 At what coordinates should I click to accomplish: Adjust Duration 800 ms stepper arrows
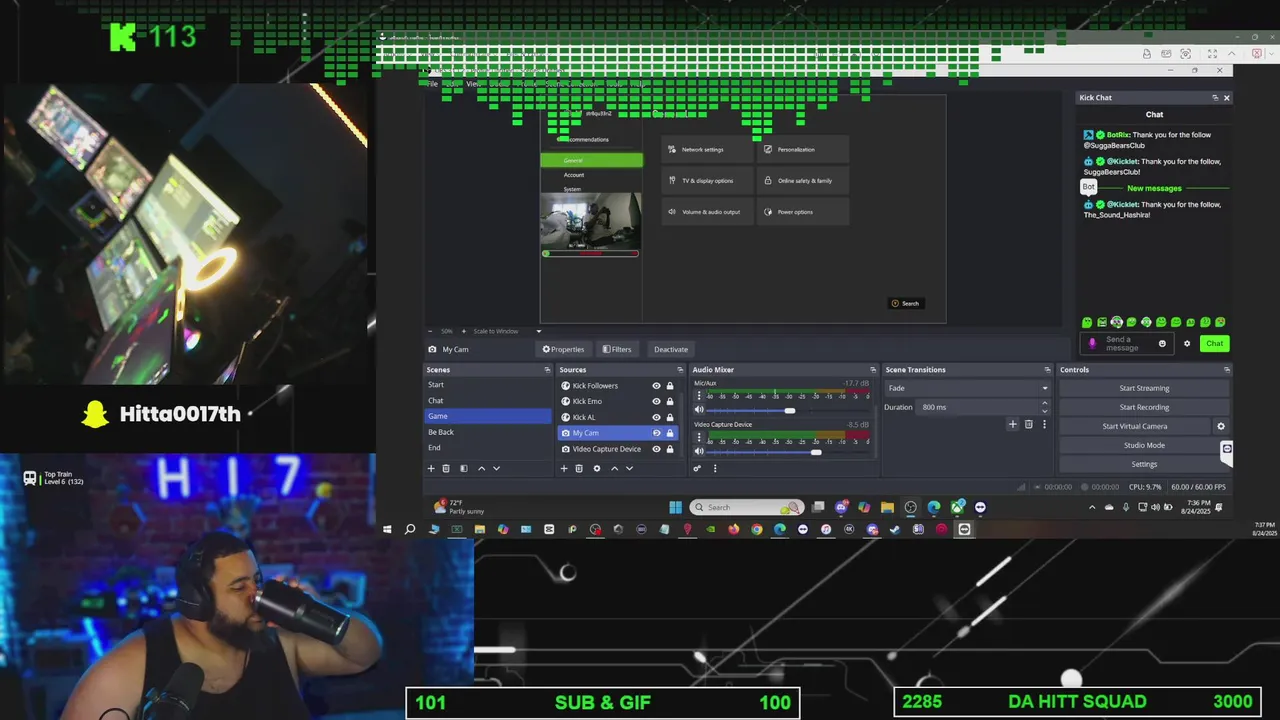click(1045, 407)
